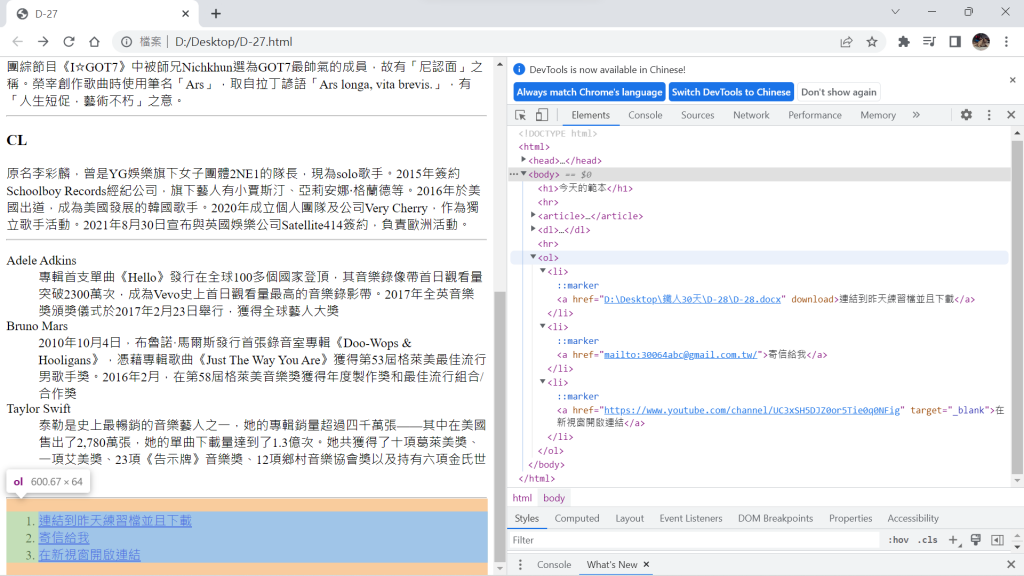Viewport: 1024px width, 576px height.
Task: Expand the head element
Action: click(524, 160)
